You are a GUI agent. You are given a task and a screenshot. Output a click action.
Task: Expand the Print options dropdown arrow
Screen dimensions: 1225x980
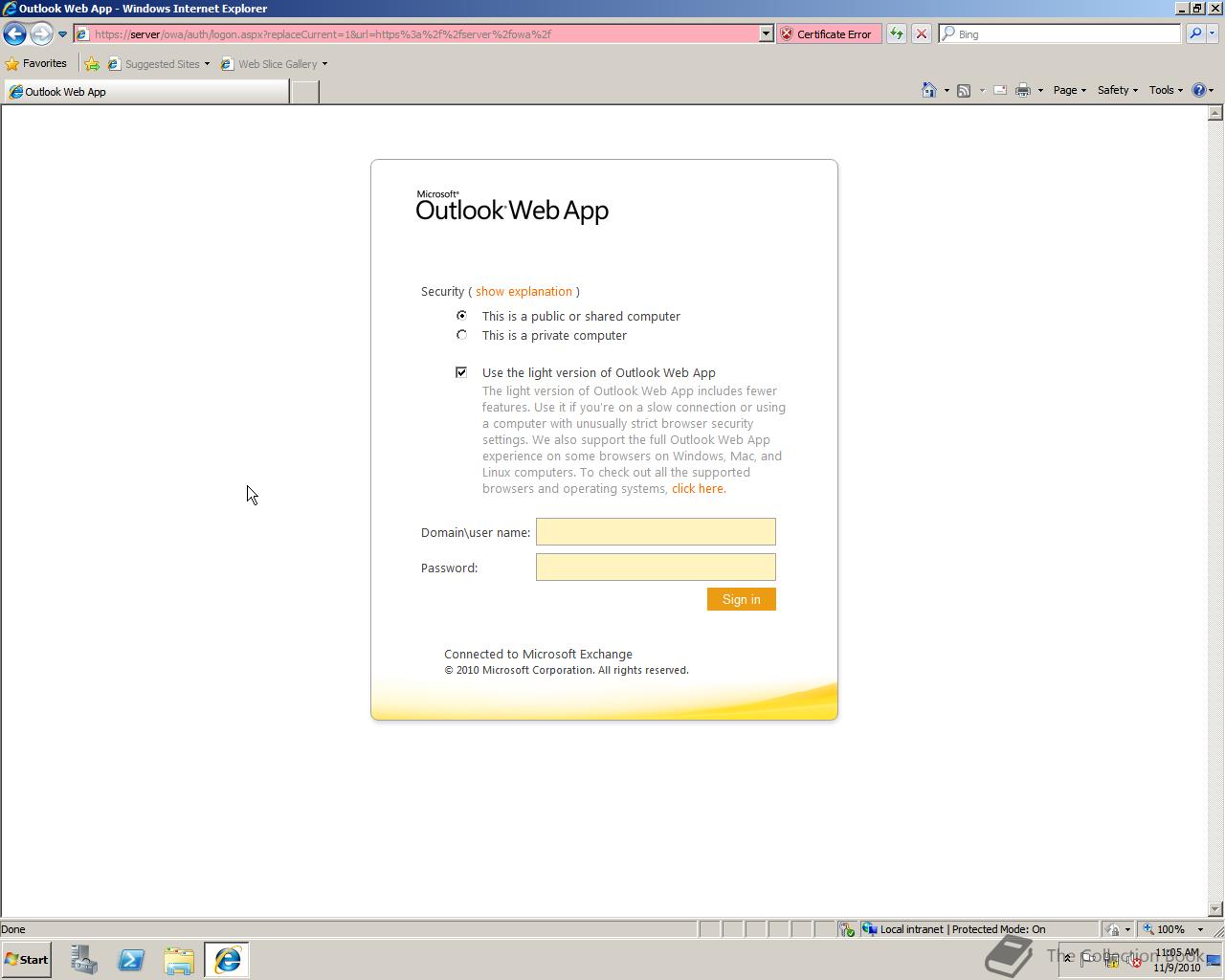1040,90
